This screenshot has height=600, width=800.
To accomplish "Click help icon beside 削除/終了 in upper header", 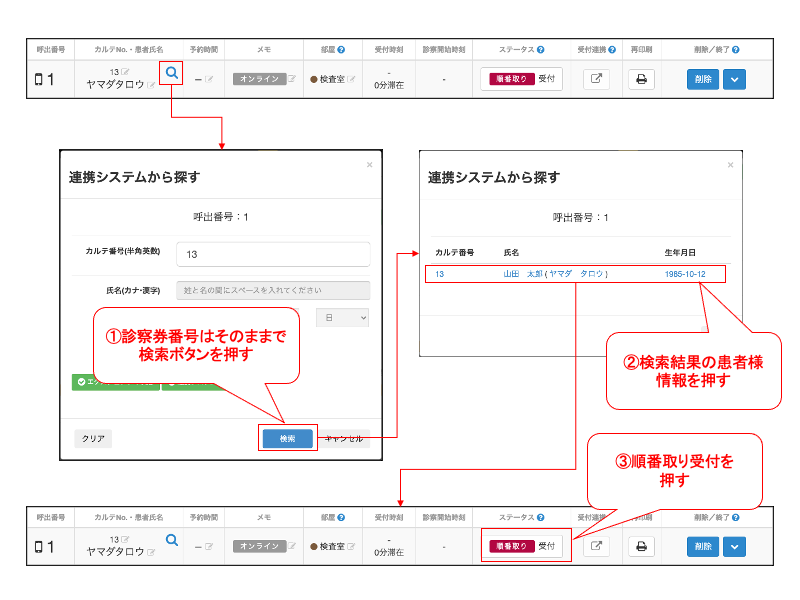I will [x=736, y=49].
